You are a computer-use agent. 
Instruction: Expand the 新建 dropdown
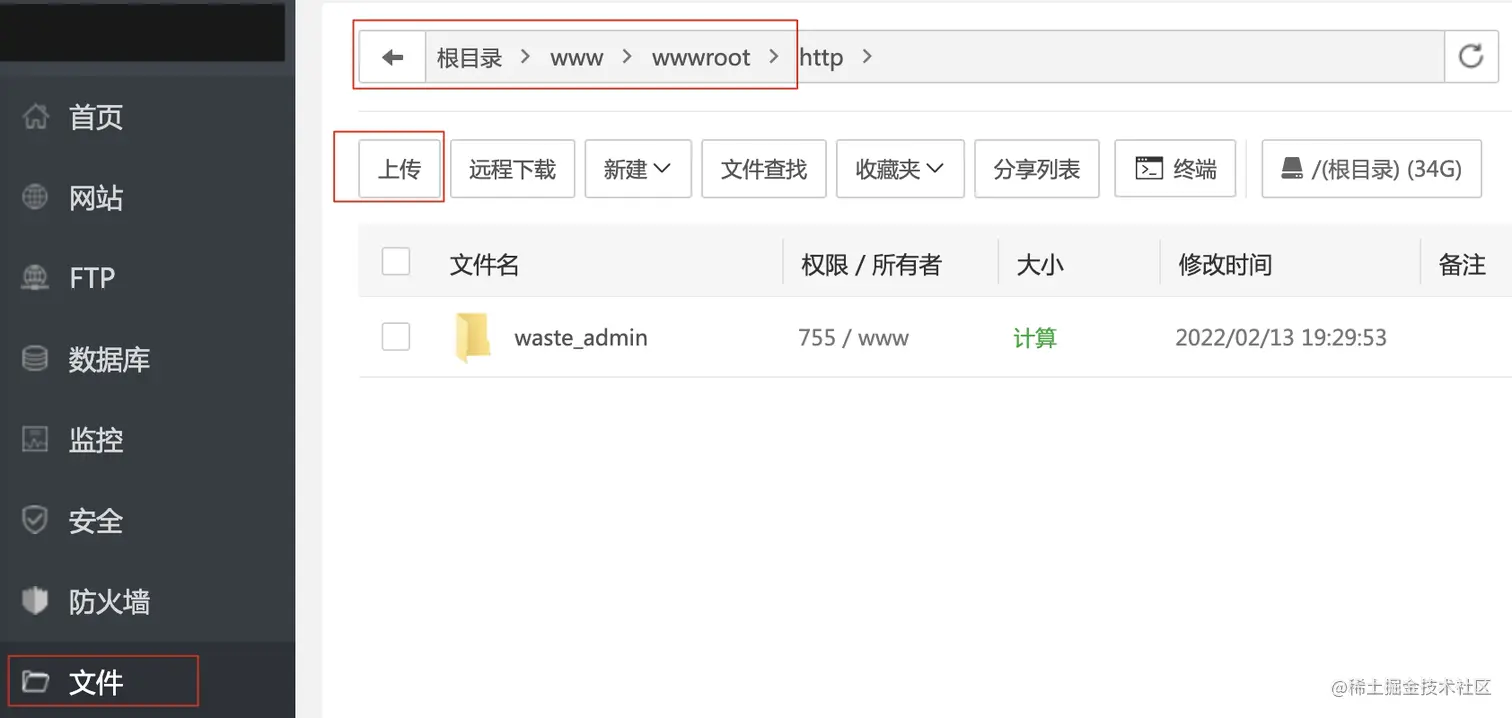coord(638,169)
